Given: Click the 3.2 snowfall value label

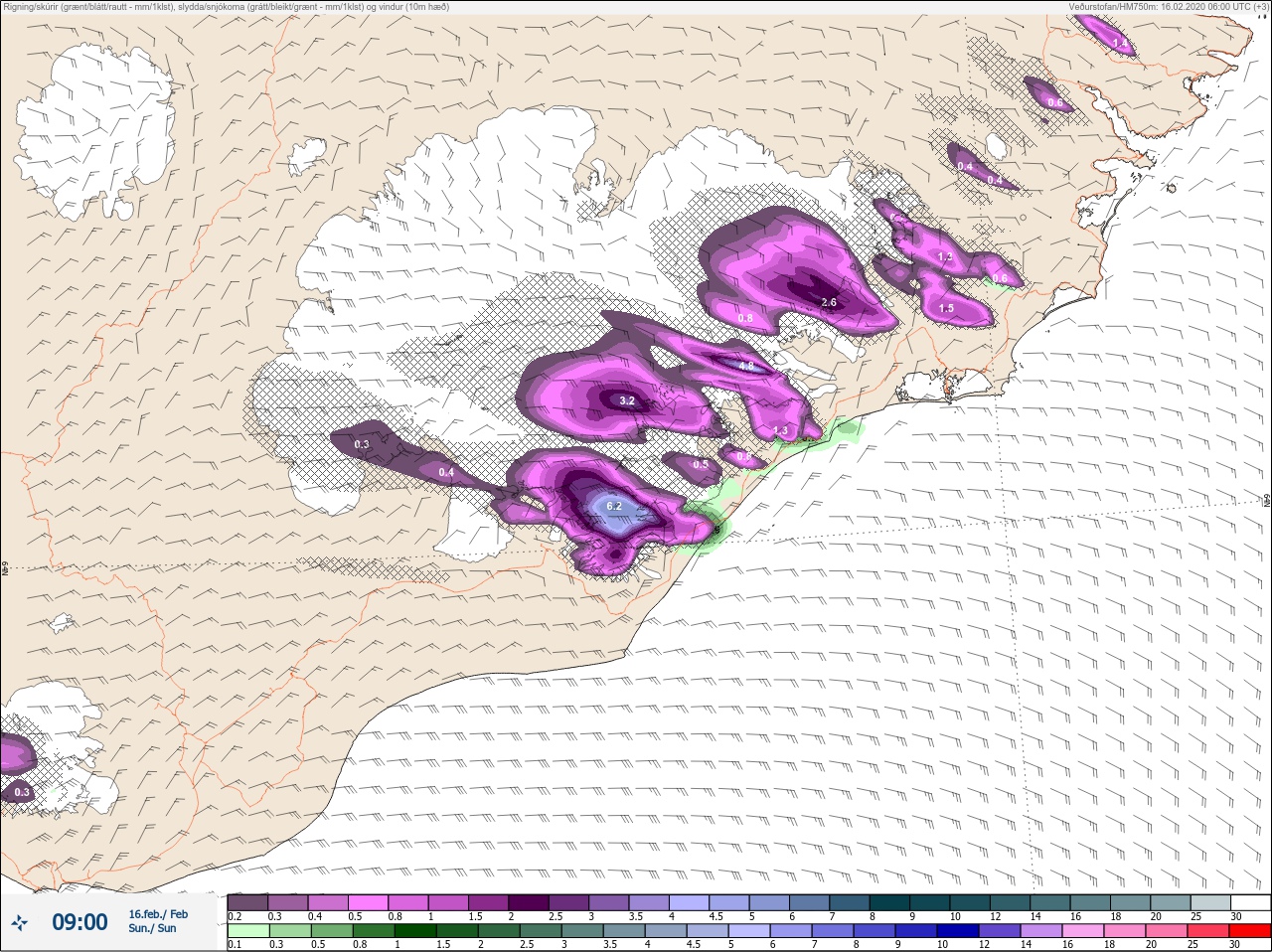Looking at the screenshot, I should point(627,401).
